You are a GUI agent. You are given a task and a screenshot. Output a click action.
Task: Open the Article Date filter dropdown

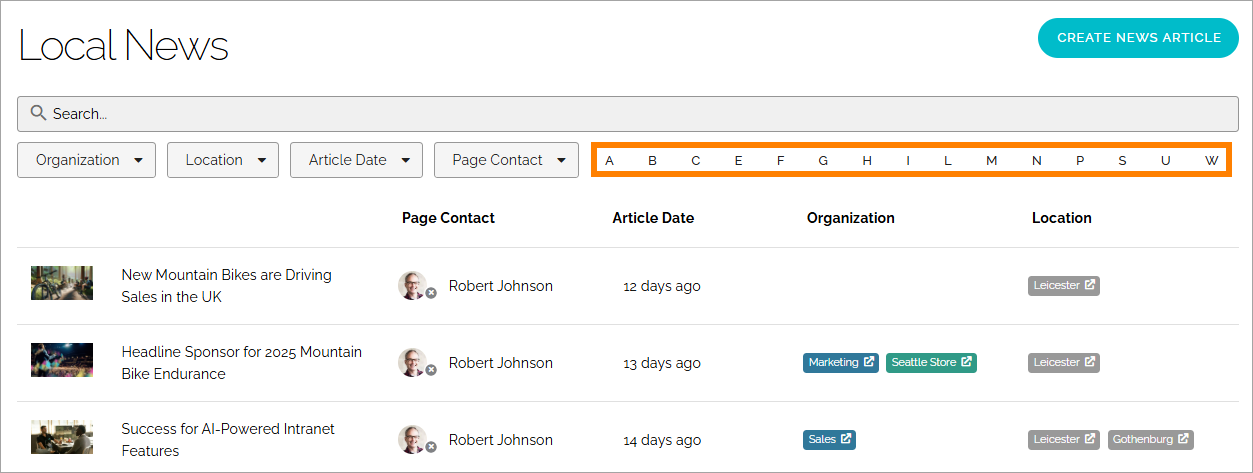point(356,160)
